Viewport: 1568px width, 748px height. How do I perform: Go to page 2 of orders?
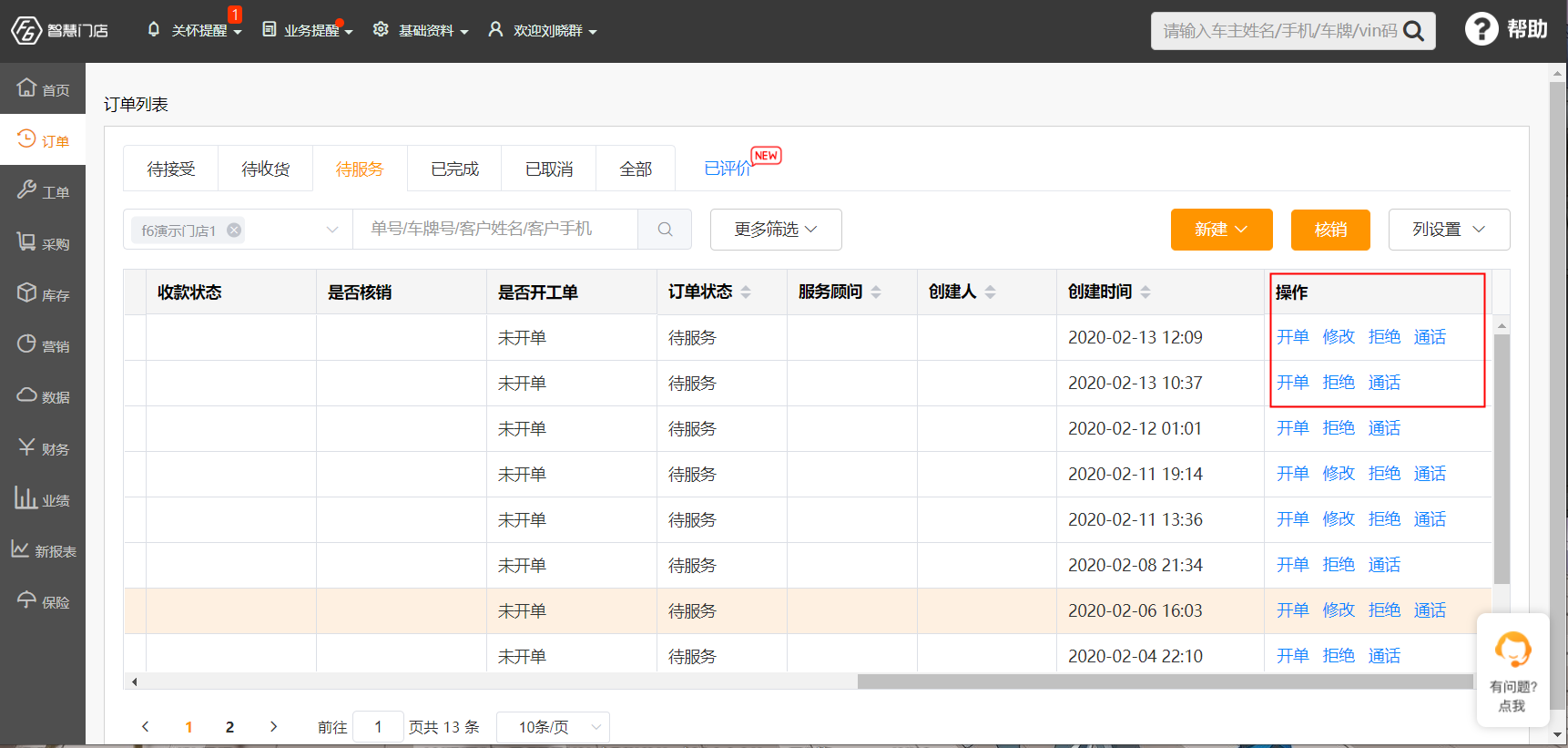[x=229, y=727]
